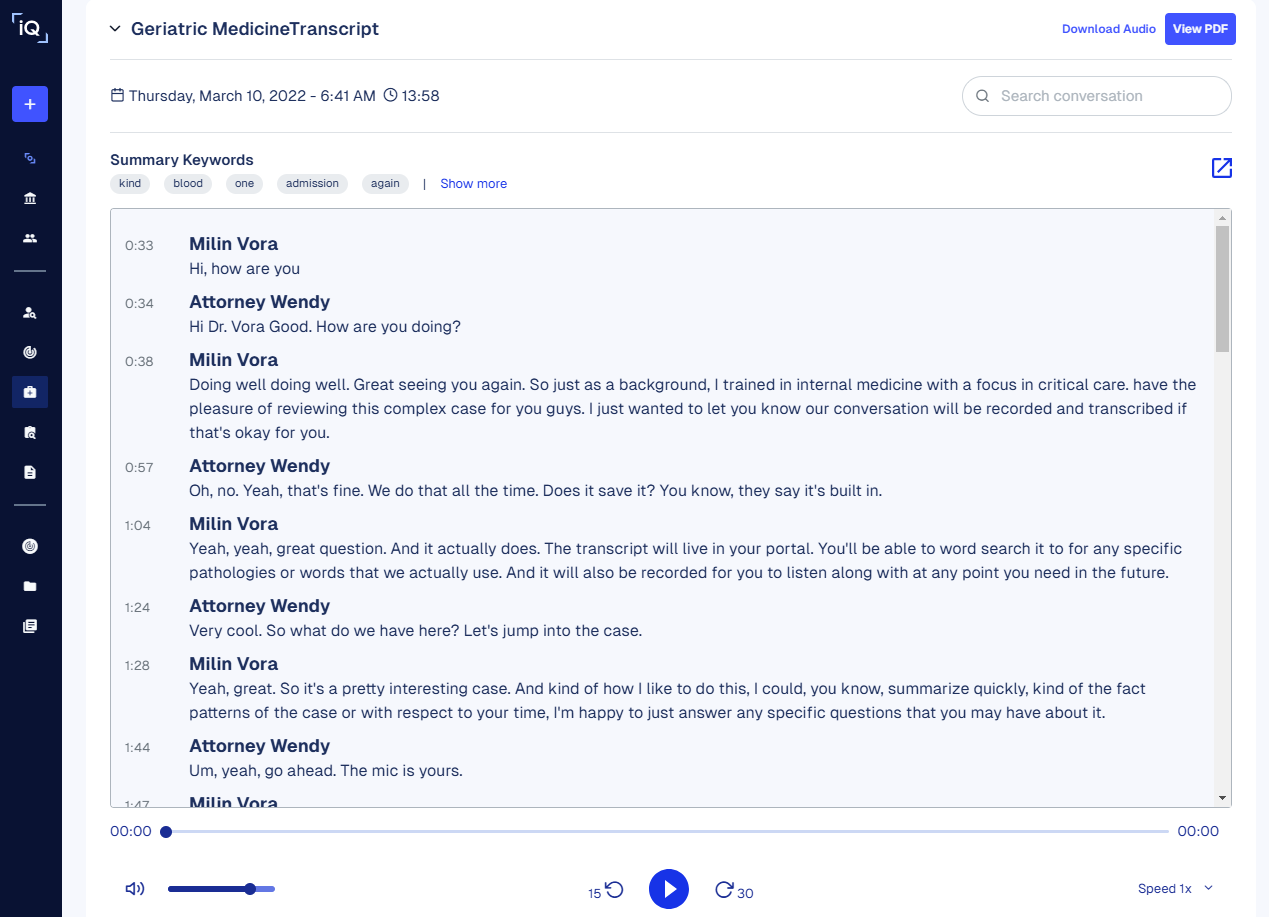Select the "admission" keyword tag

312,184
